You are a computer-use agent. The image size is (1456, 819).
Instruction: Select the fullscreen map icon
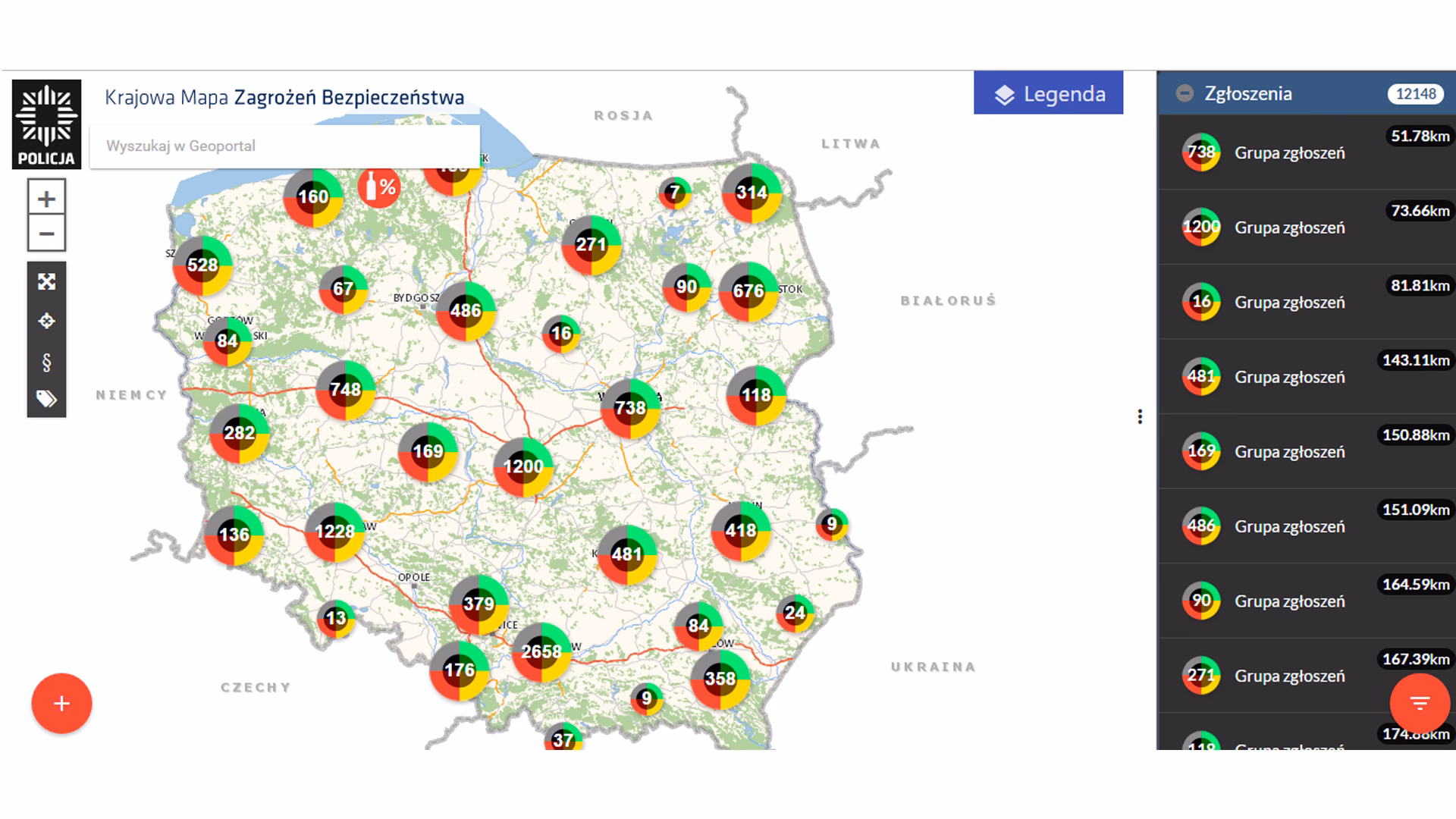coord(46,281)
